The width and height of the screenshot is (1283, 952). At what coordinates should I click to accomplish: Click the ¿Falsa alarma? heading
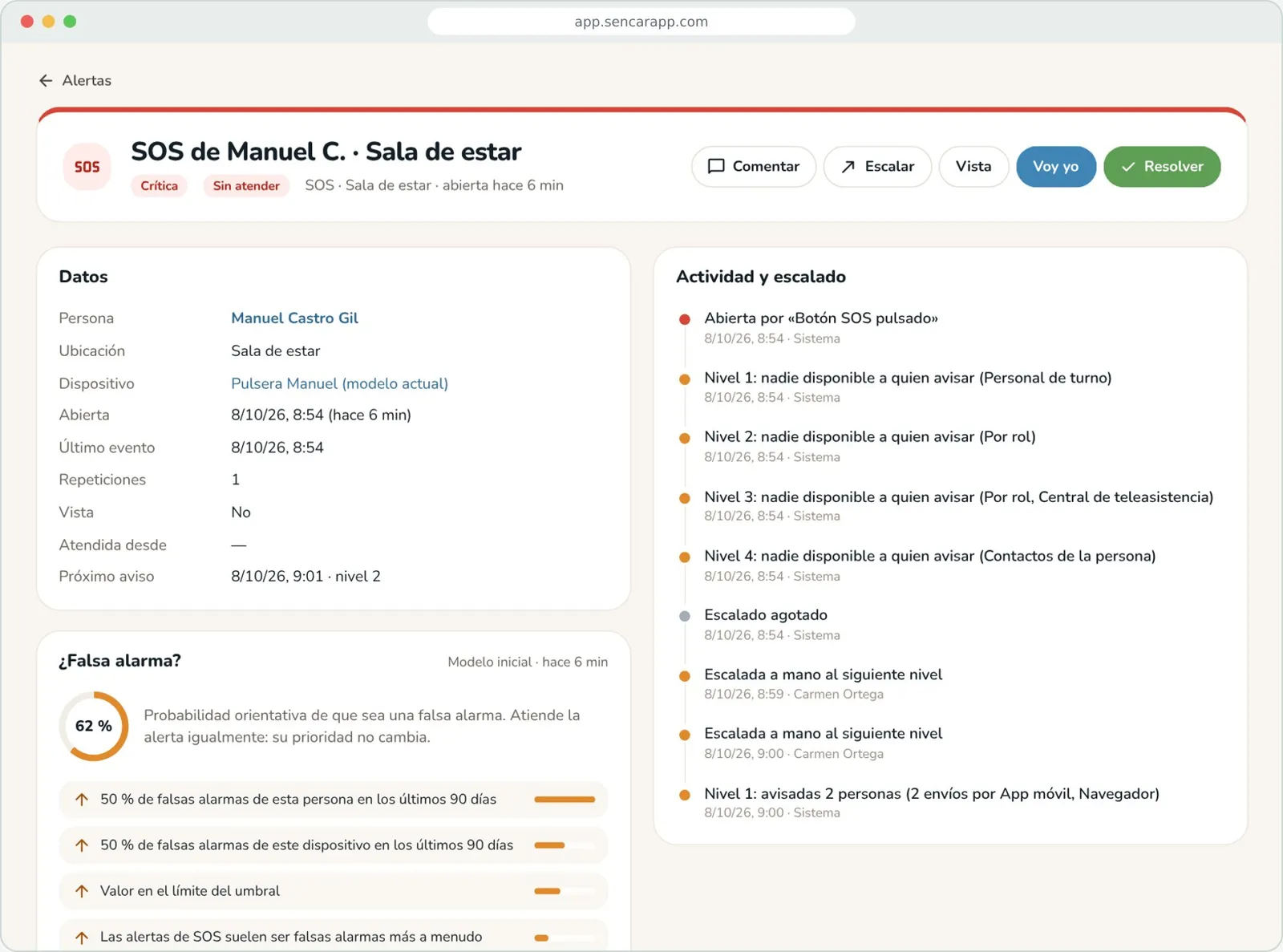[119, 661]
